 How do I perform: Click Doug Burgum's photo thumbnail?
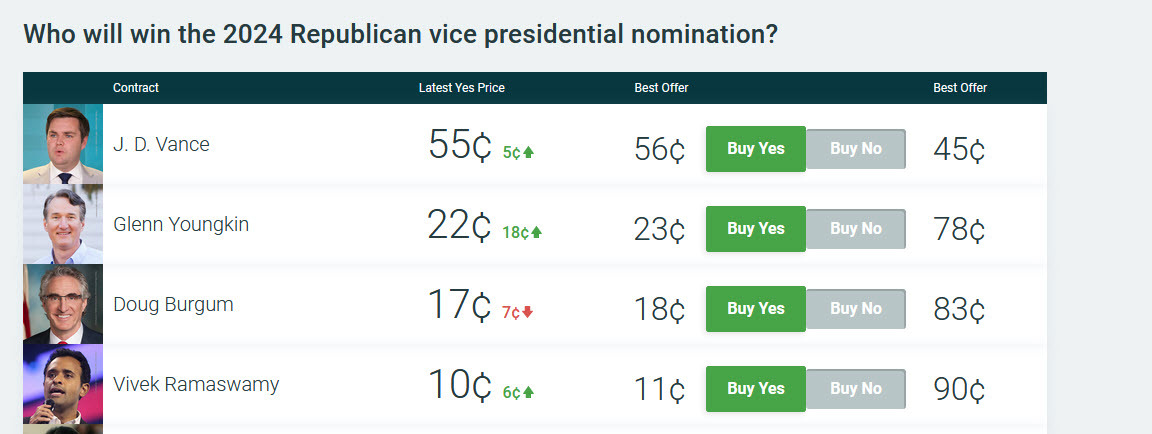point(62,304)
